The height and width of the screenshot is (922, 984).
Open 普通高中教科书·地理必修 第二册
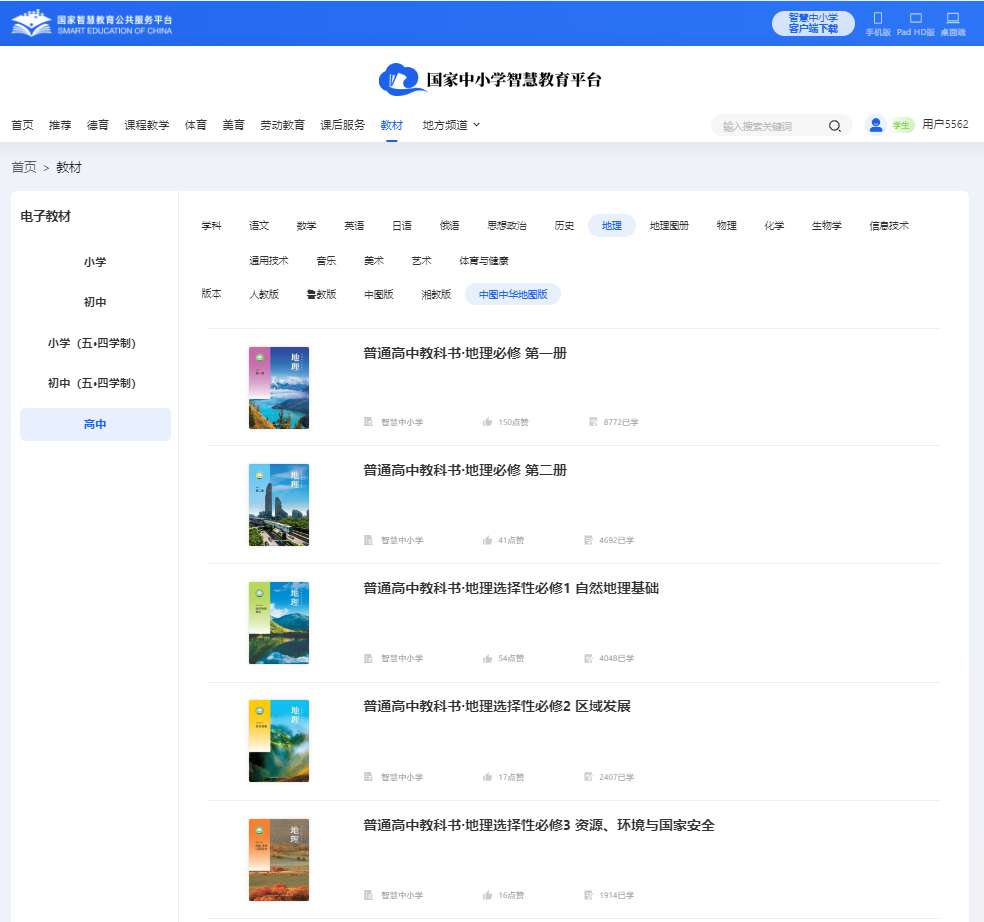point(463,470)
